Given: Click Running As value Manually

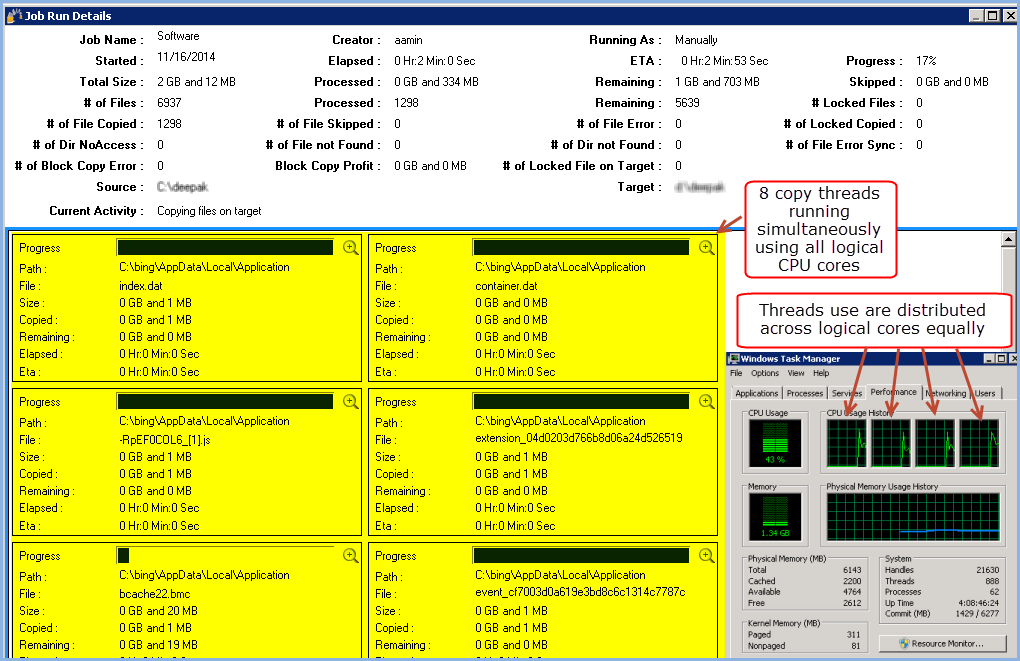Looking at the screenshot, I should tap(696, 40).
